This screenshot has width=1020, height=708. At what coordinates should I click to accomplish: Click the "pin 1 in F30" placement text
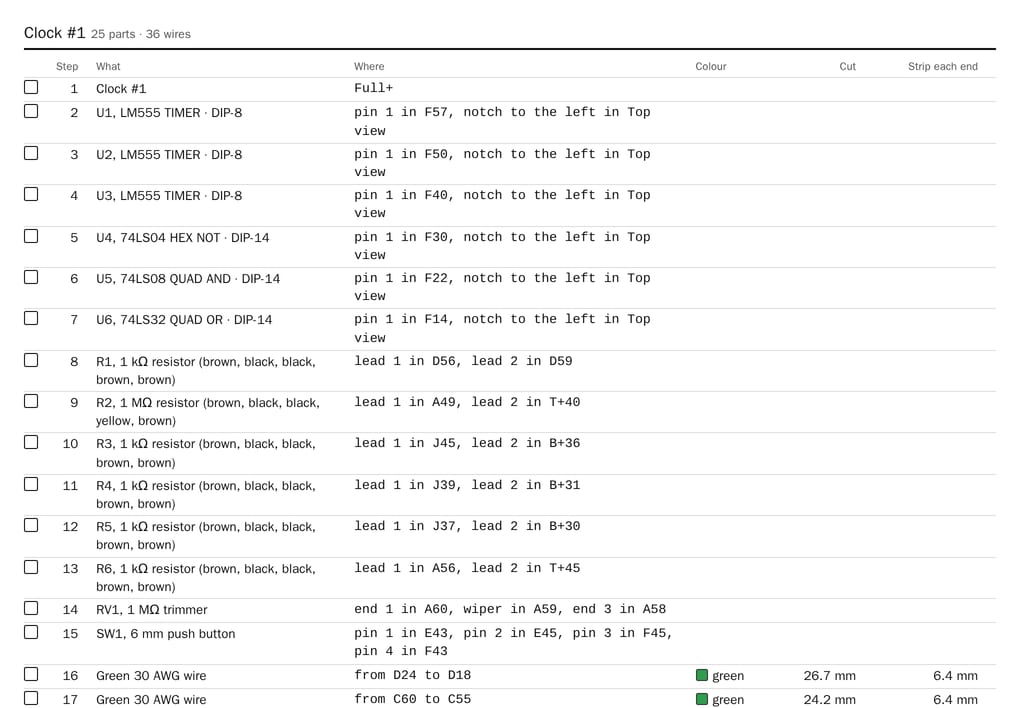(401, 237)
